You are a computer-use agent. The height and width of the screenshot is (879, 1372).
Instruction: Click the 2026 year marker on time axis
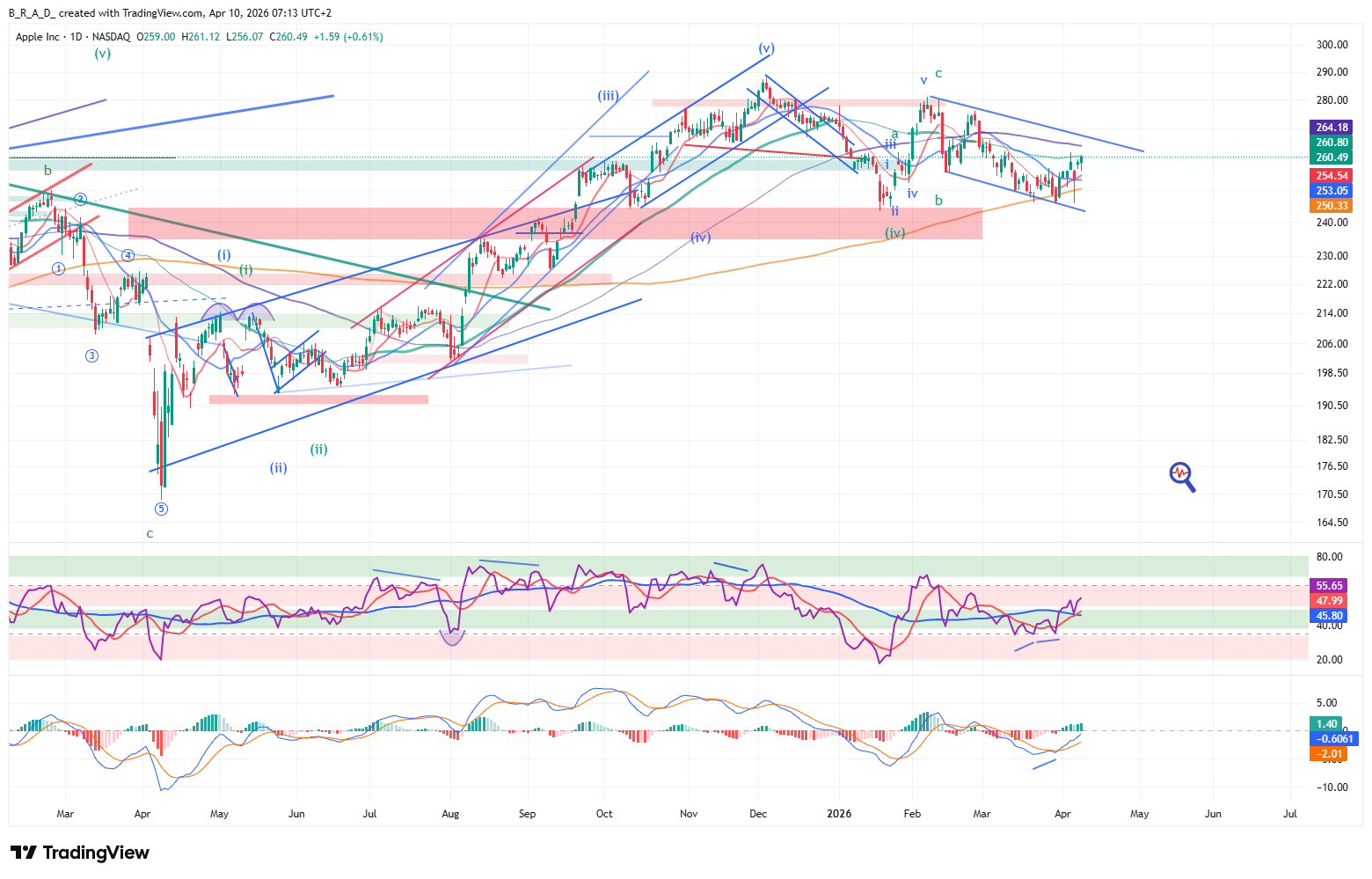click(839, 814)
